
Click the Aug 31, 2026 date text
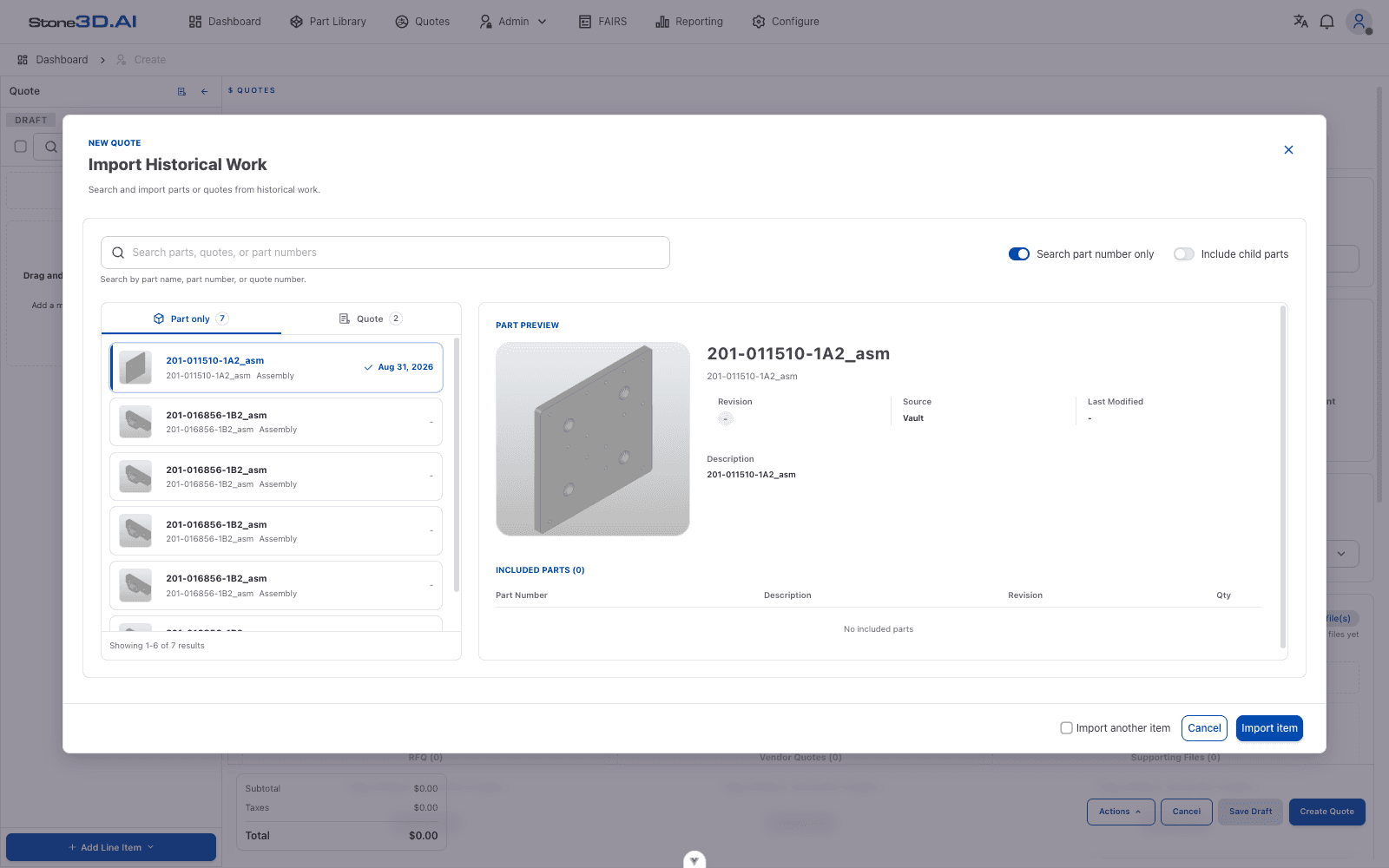click(405, 367)
